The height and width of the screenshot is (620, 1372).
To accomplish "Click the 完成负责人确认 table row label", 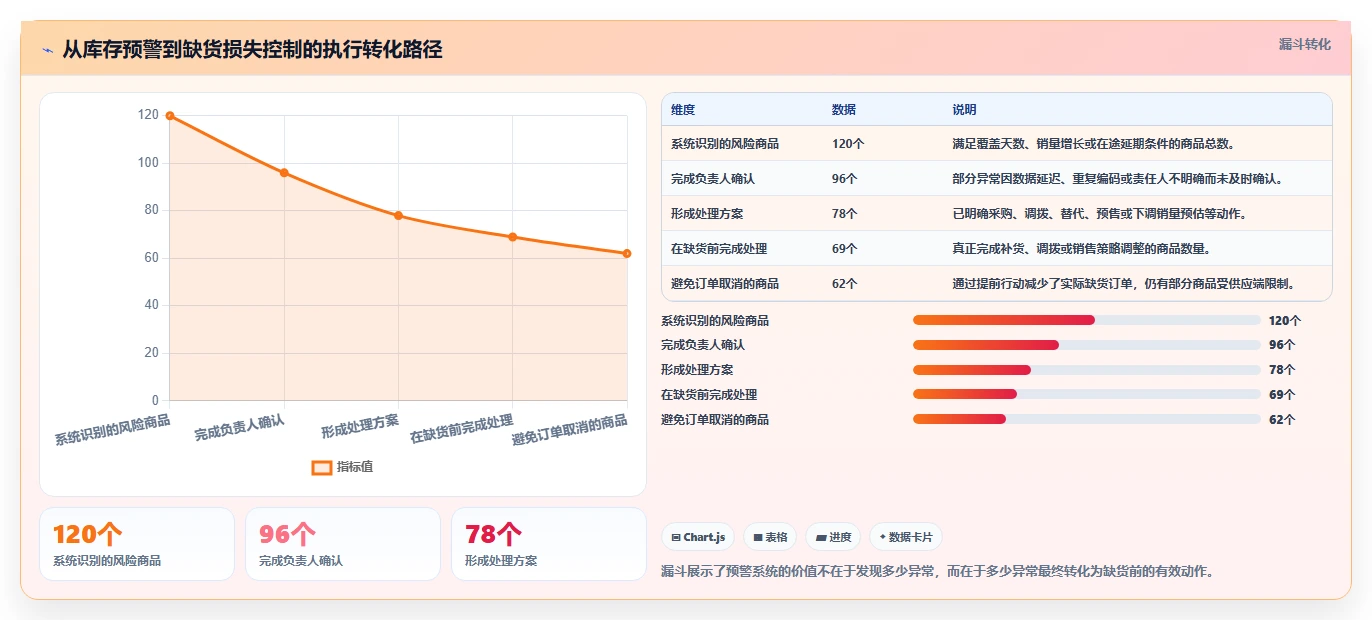I will 713,179.
